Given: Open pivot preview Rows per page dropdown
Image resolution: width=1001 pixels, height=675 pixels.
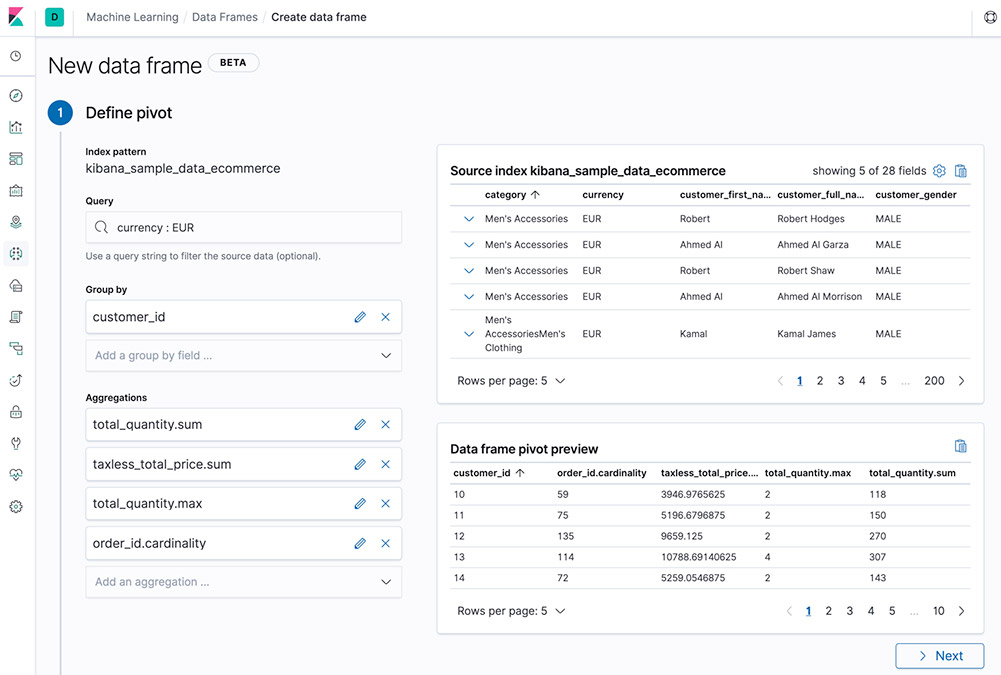Looking at the screenshot, I should [x=511, y=611].
